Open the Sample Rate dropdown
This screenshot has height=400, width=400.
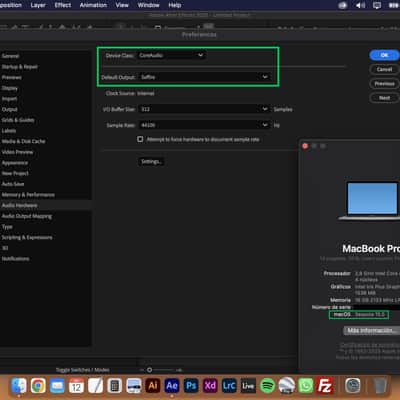[x=204, y=125]
